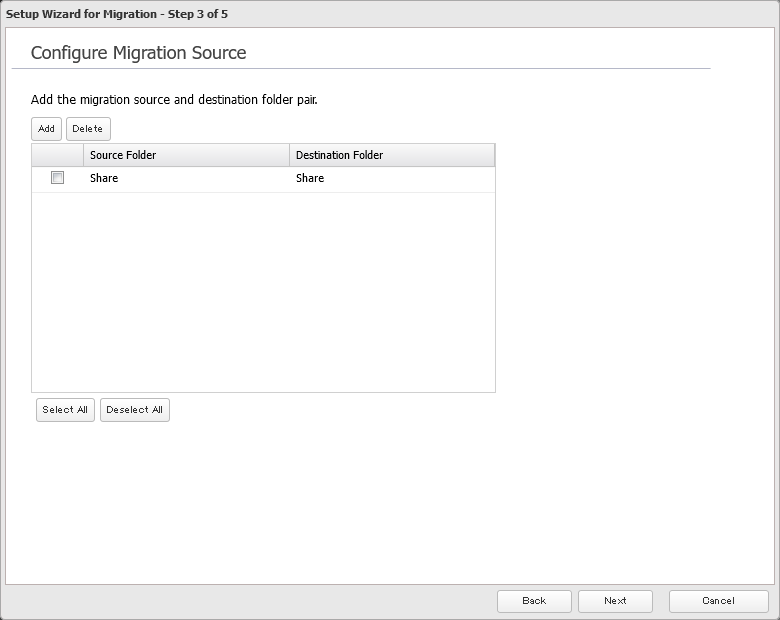Select the Source Folder column header
Image resolution: width=780 pixels, height=620 pixels.
(x=186, y=155)
